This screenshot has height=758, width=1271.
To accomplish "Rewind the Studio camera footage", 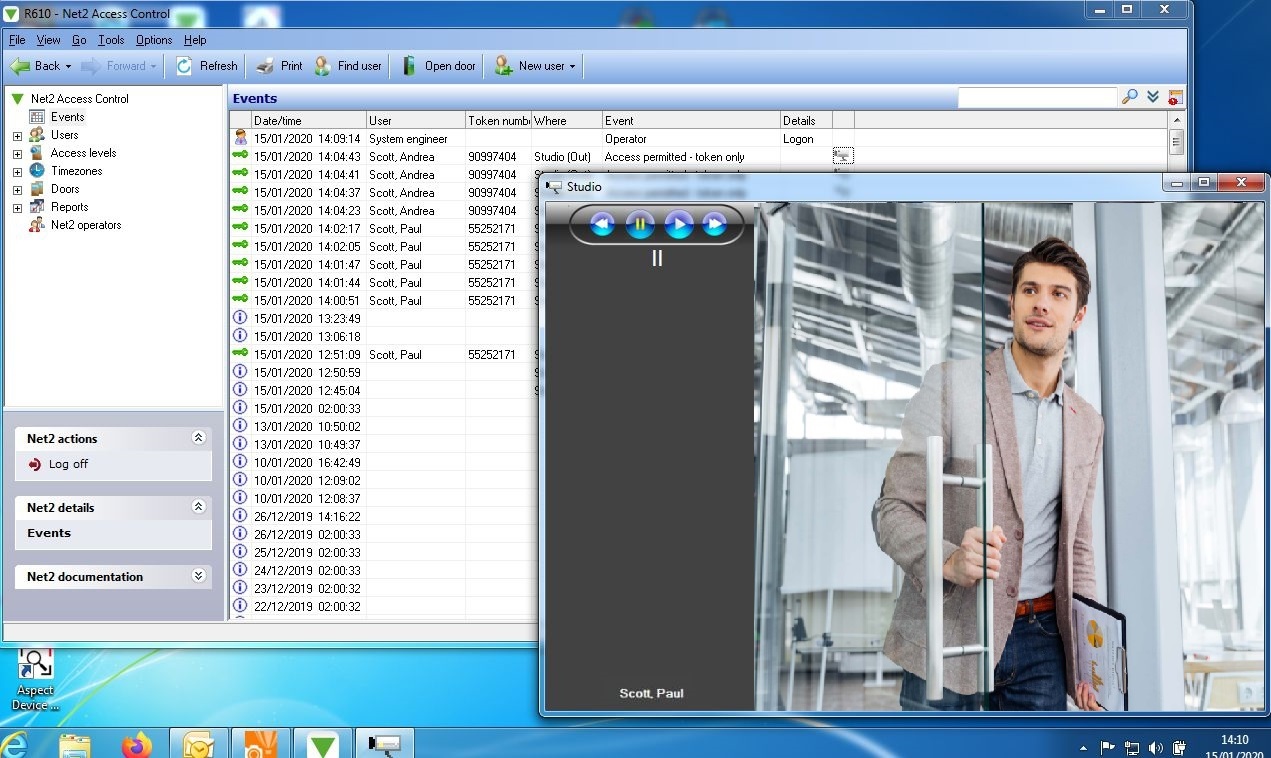I will click(x=602, y=224).
